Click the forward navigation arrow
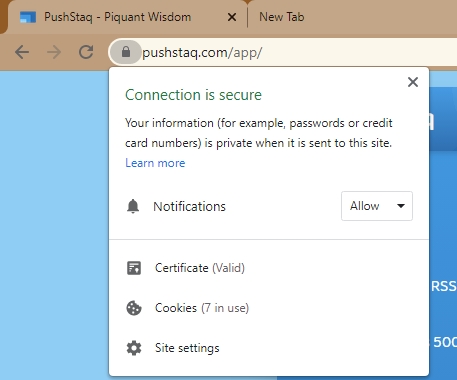 [x=54, y=52]
